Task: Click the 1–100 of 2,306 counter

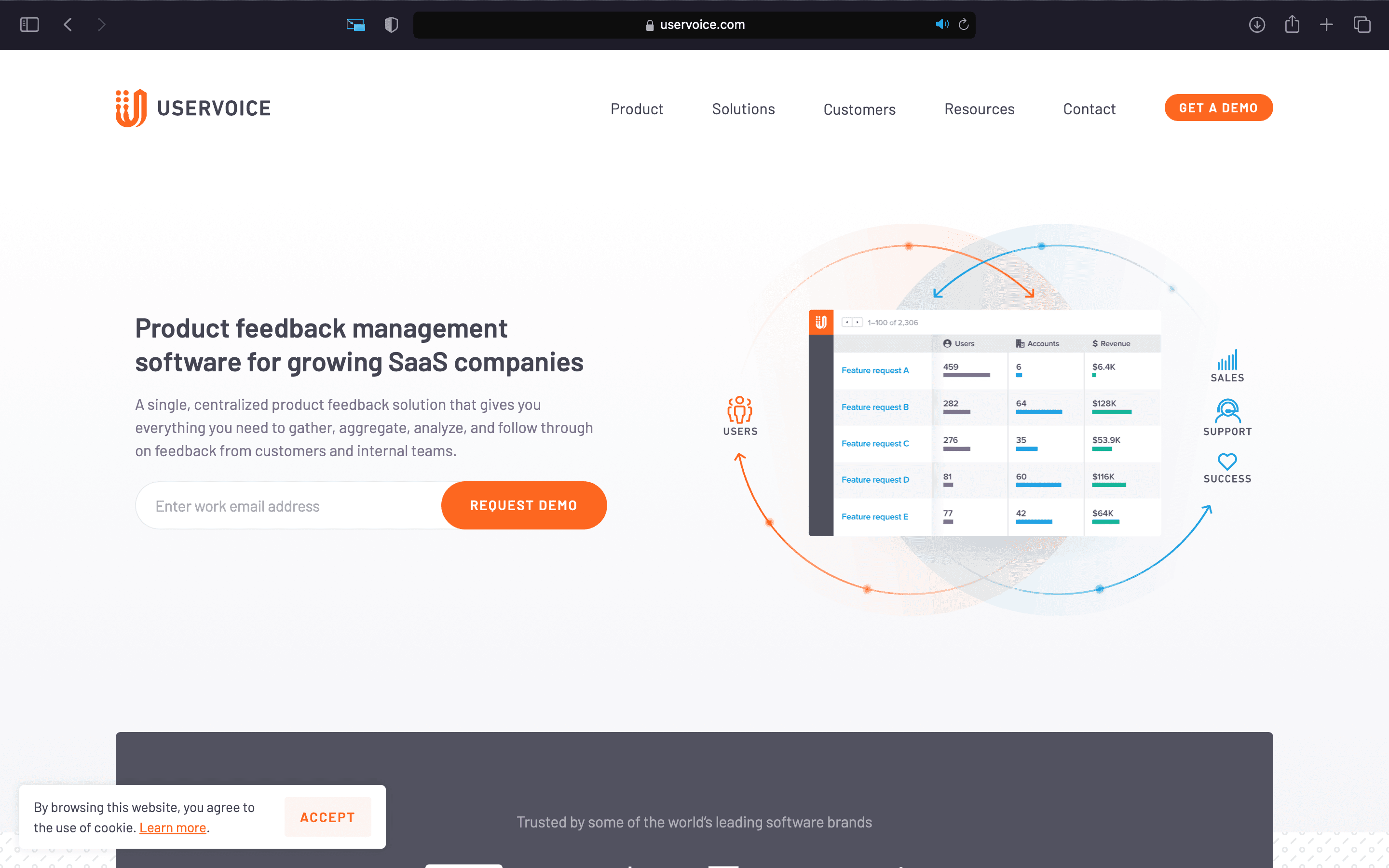Action: point(893,323)
